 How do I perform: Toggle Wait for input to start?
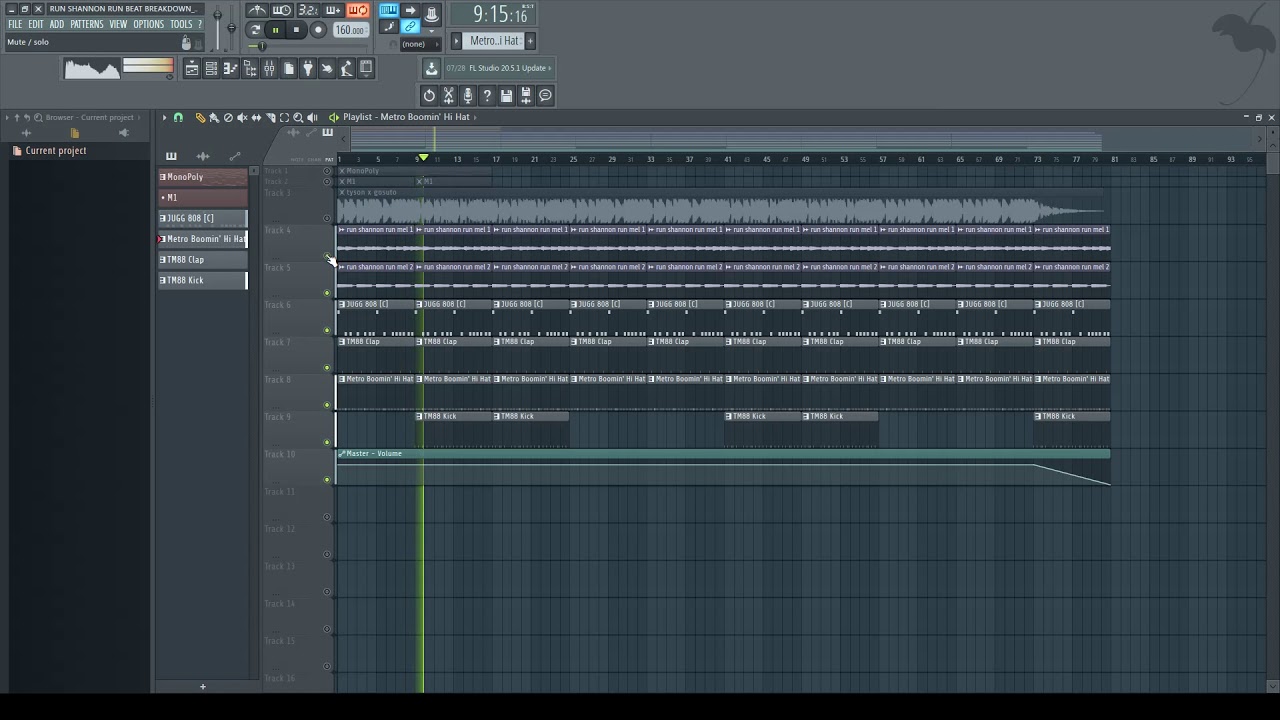click(282, 10)
